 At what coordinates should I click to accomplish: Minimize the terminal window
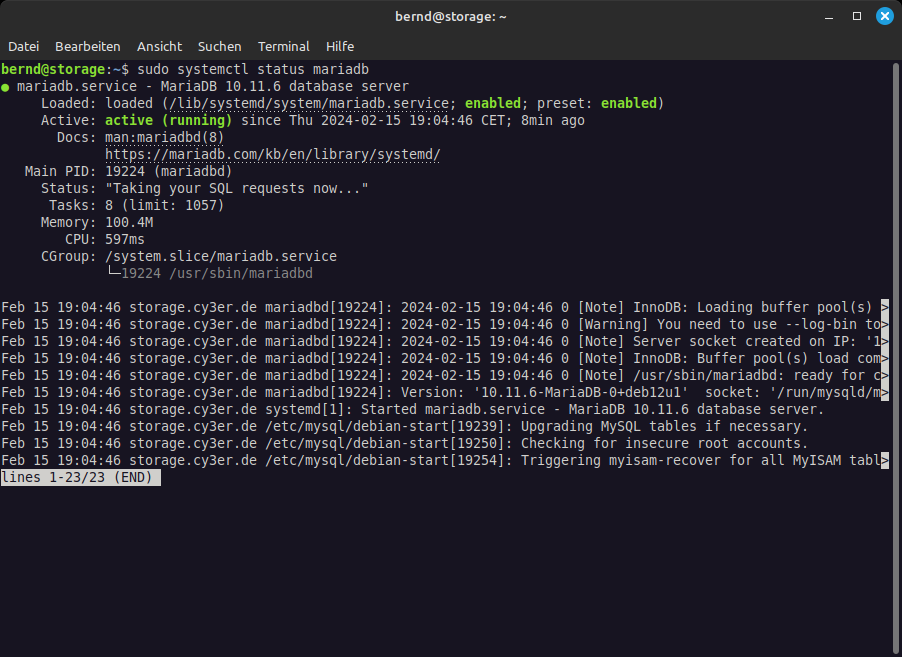pyautogui.click(x=829, y=17)
